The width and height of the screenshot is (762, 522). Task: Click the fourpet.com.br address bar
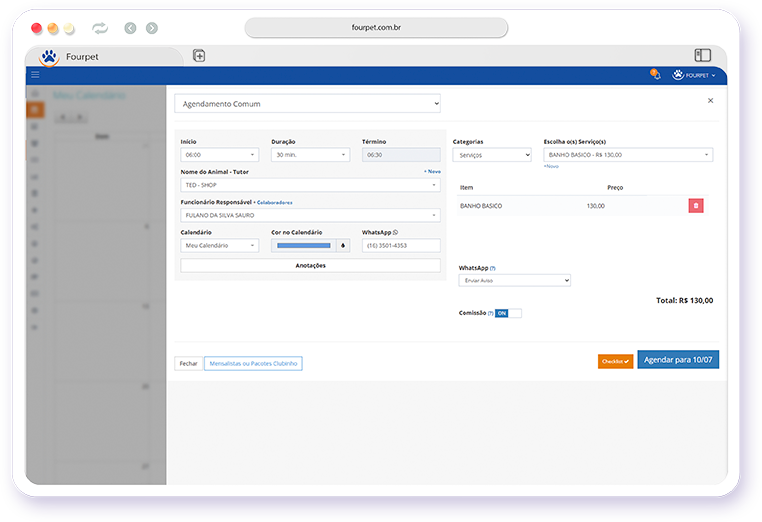pos(376,28)
